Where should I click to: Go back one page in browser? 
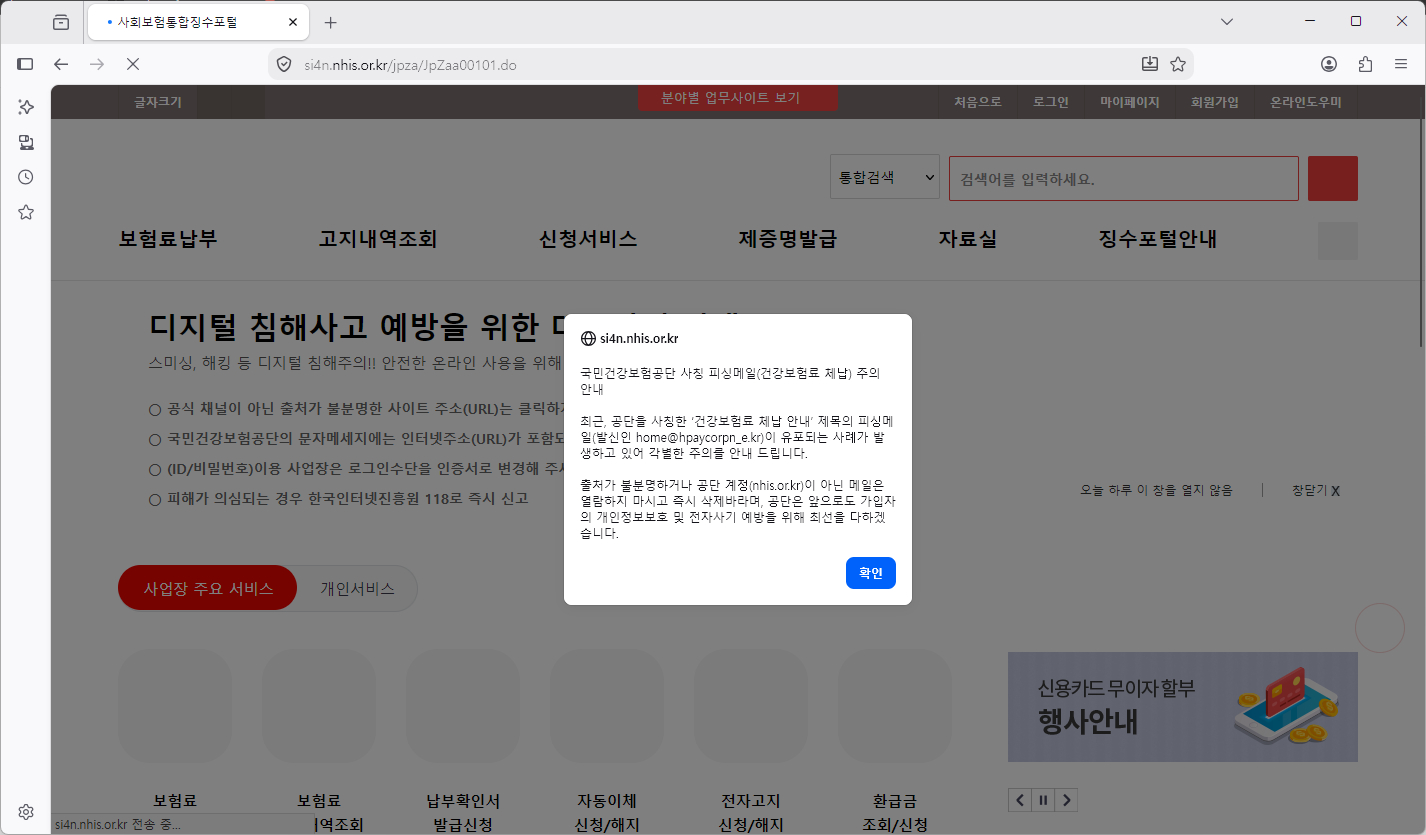[61, 64]
